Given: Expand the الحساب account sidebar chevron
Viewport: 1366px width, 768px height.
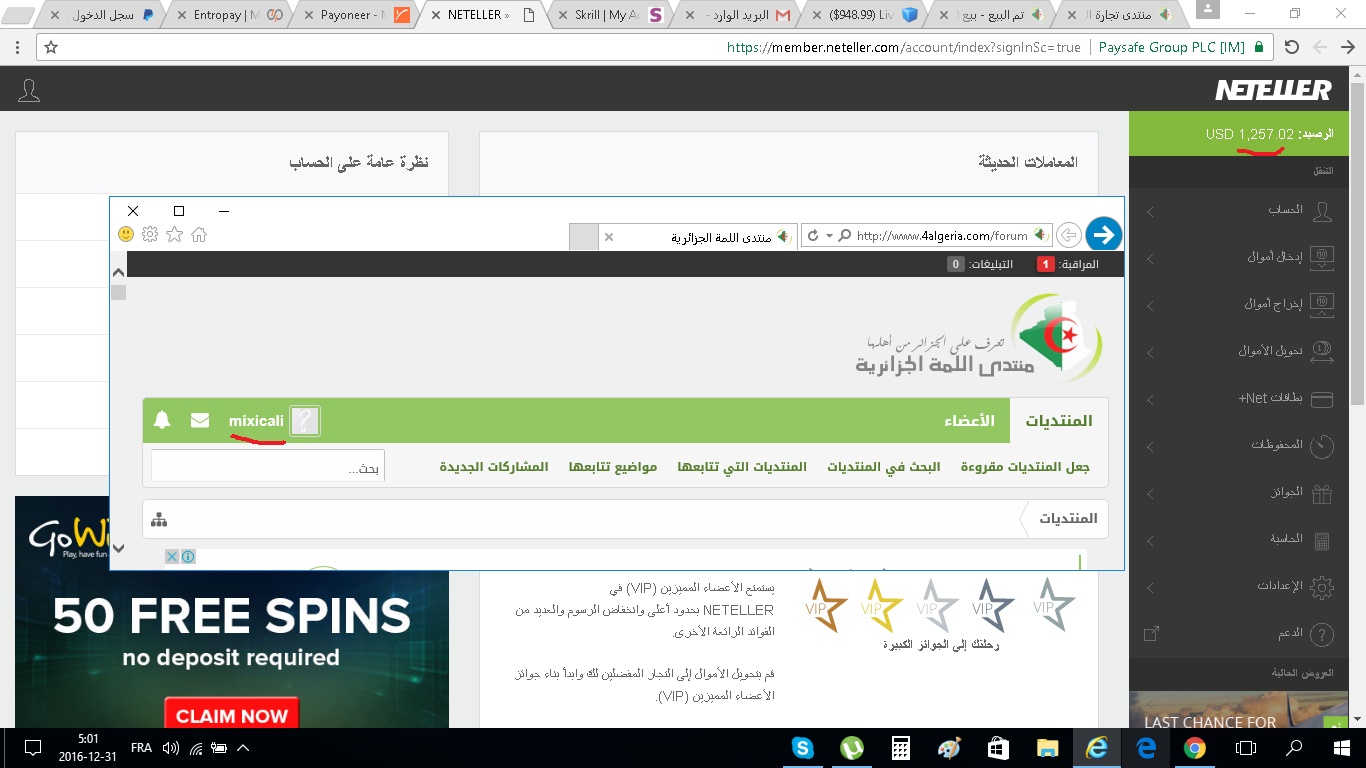Looking at the screenshot, I should click(1150, 212).
